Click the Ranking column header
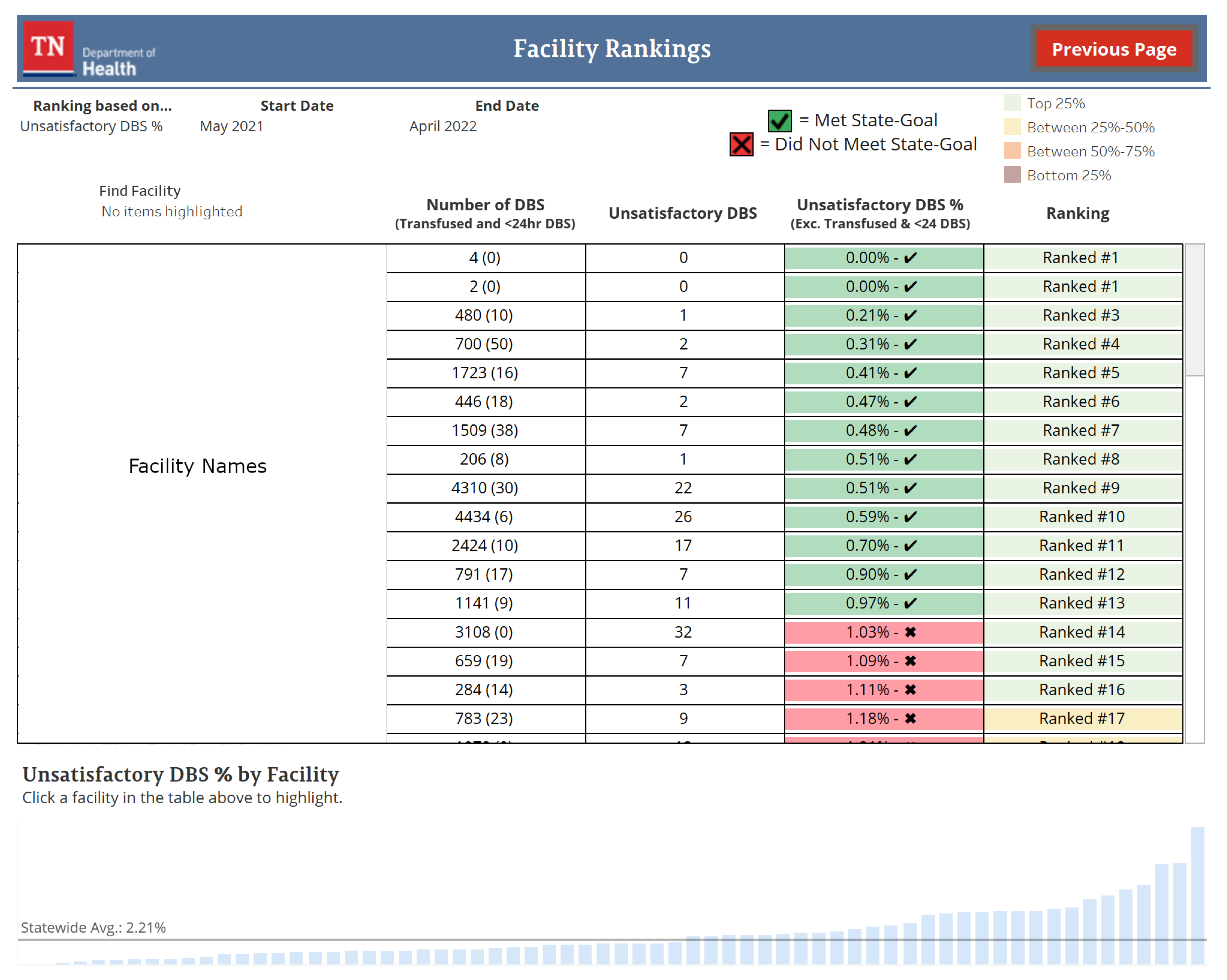The image size is (1227, 980). 1077,214
